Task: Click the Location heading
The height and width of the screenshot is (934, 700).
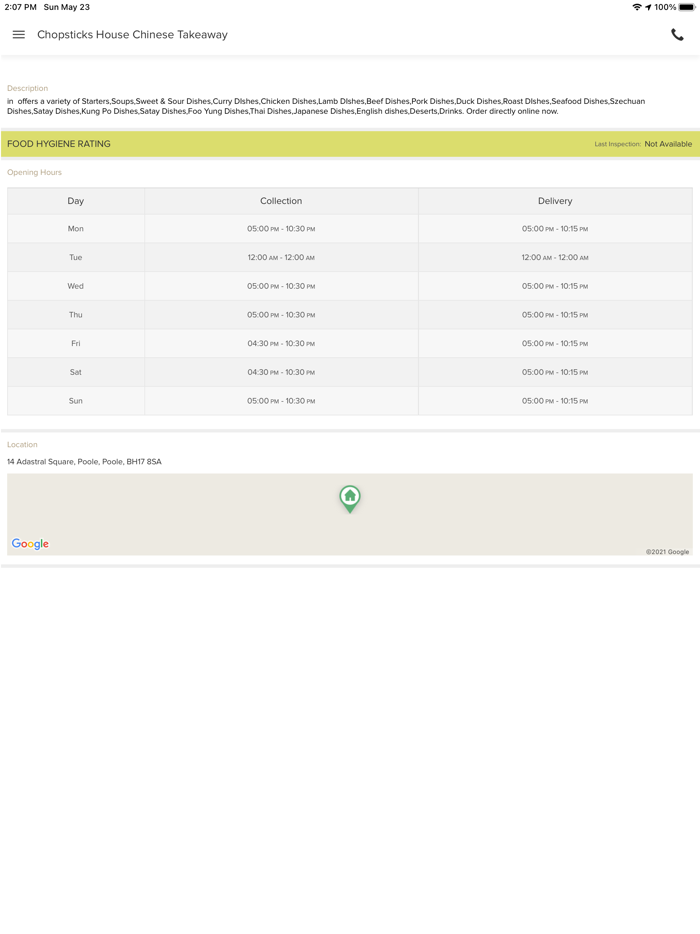Action: pos(22,444)
